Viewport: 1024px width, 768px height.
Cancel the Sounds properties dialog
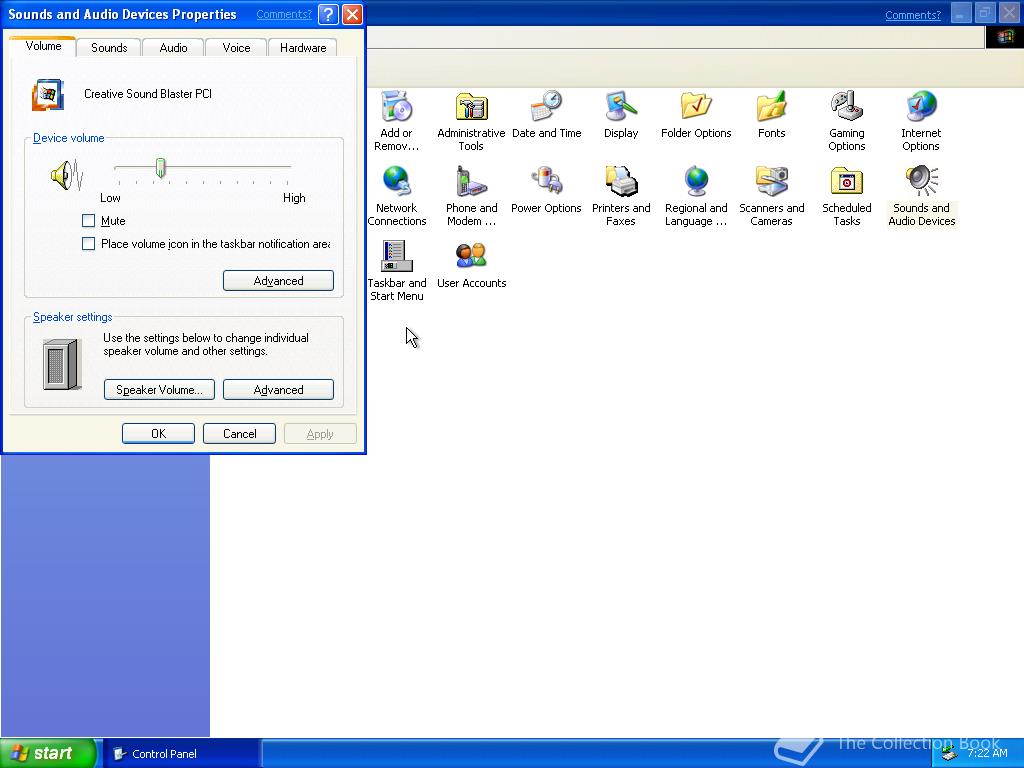[x=240, y=434]
